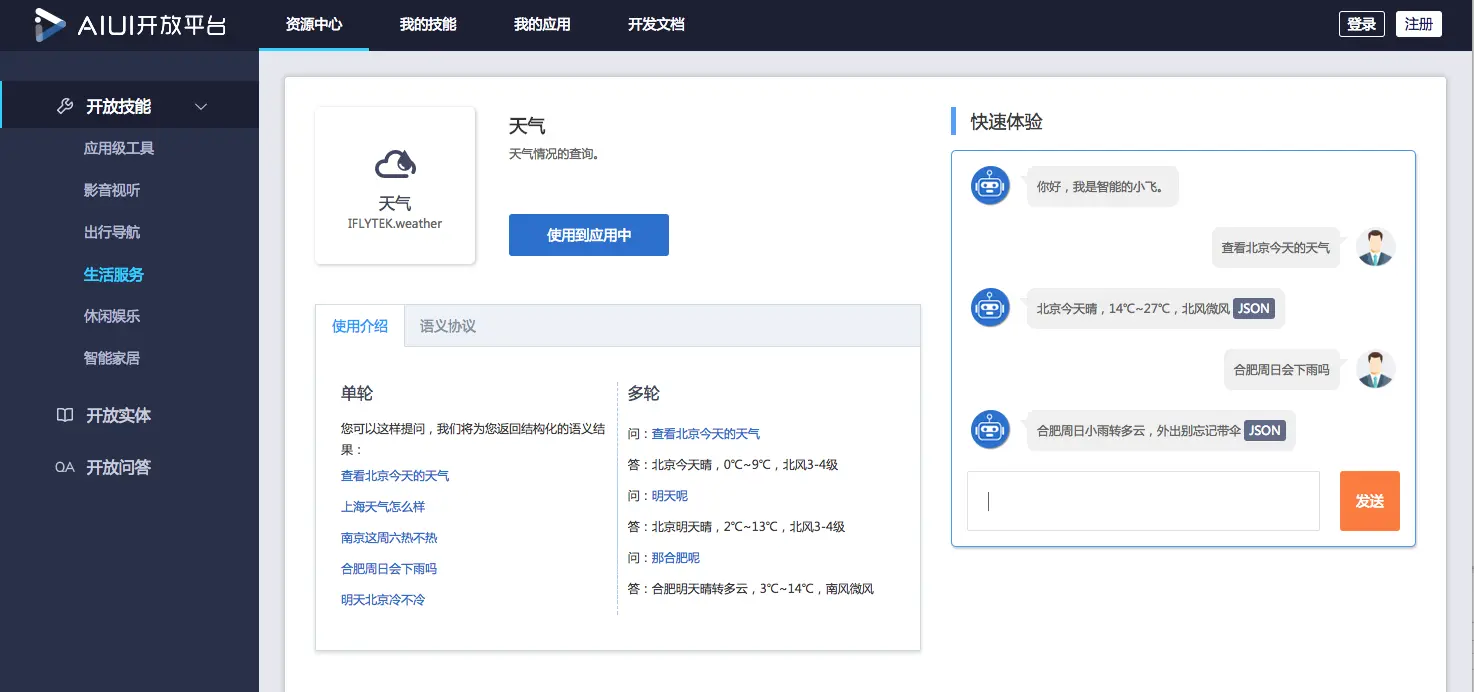Go to 我的应用 in top navigation
Image resolution: width=1474 pixels, height=692 pixels.
click(542, 25)
